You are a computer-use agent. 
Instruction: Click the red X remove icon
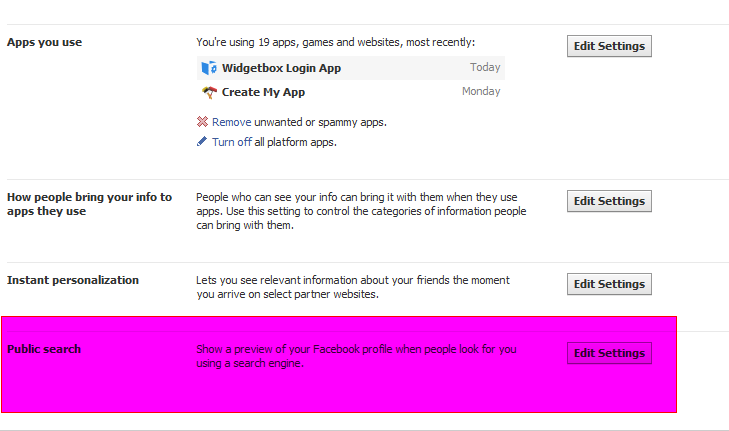point(203,122)
